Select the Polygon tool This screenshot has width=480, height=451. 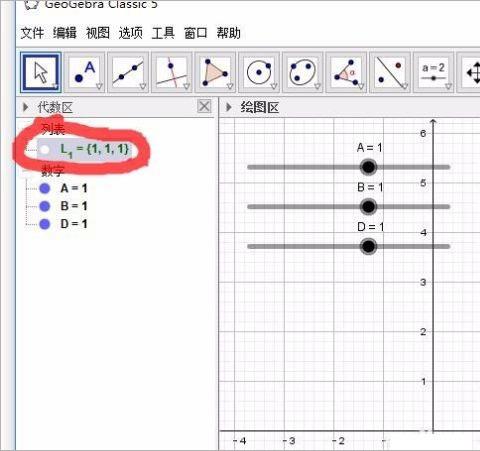point(215,72)
